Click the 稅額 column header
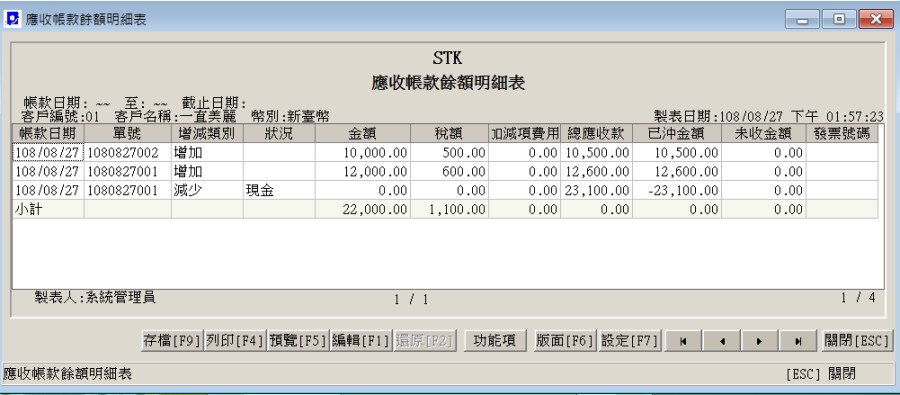900x395 pixels. pyautogui.click(x=449, y=133)
